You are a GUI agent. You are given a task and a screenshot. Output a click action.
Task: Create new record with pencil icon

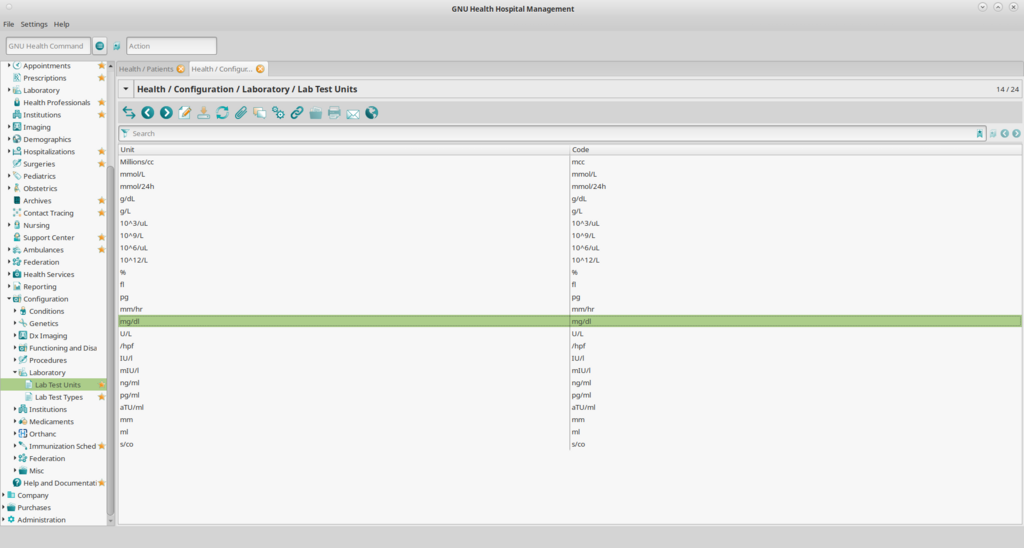(x=185, y=113)
